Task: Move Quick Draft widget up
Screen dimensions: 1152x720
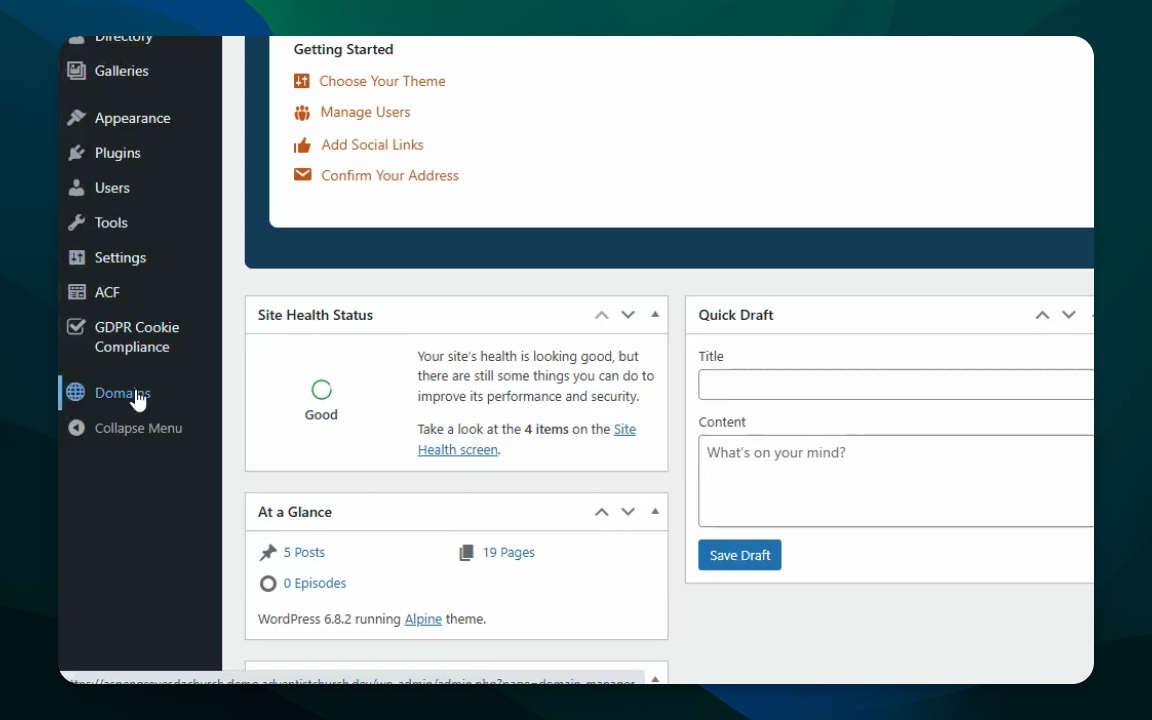Action: click(x=1043, y=314)
